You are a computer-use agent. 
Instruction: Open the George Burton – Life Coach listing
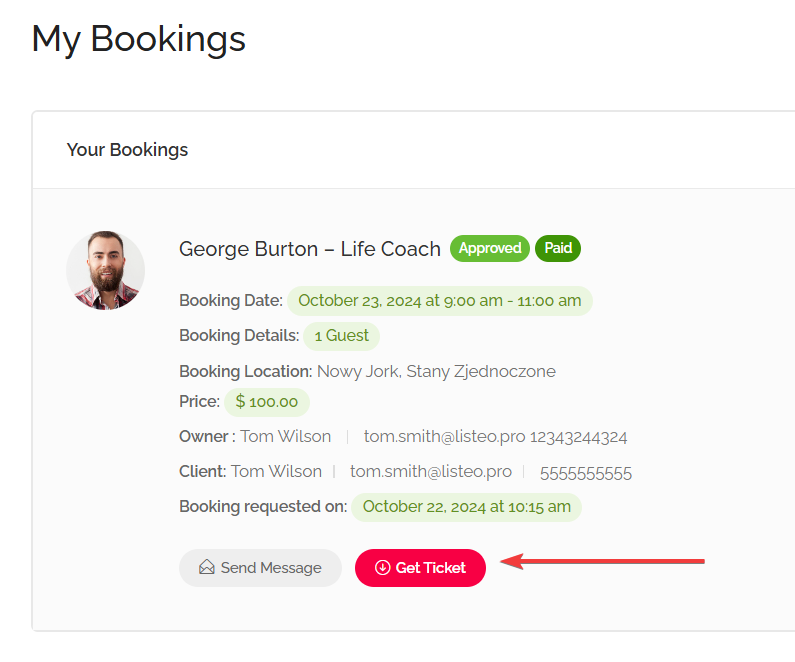point(310,249)
